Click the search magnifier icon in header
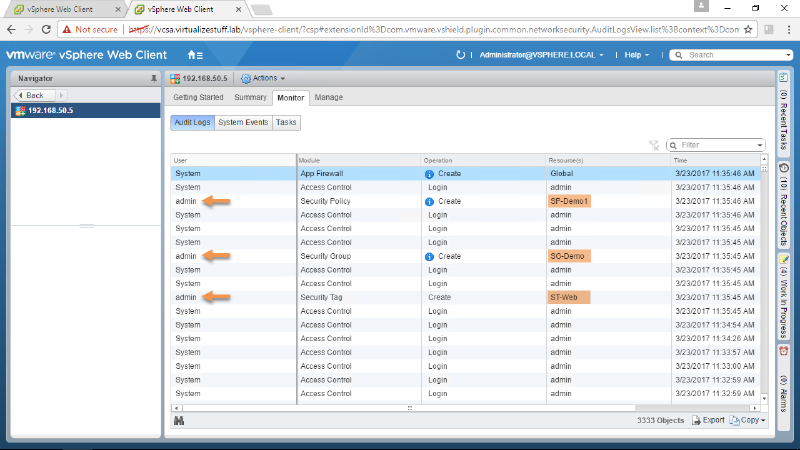The height and width of the screenshot is (450, 800). (679, 55)
